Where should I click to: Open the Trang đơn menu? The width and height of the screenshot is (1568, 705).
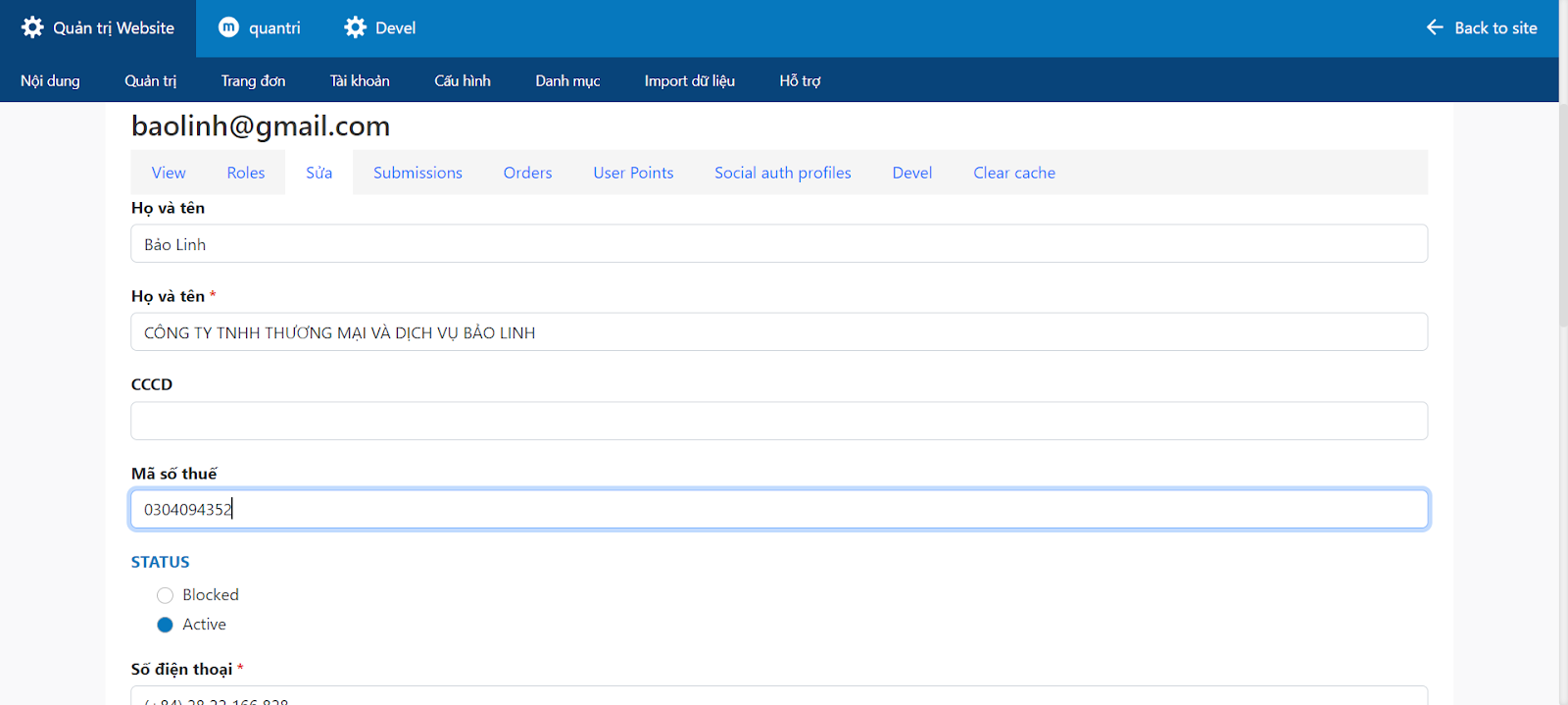253,80
